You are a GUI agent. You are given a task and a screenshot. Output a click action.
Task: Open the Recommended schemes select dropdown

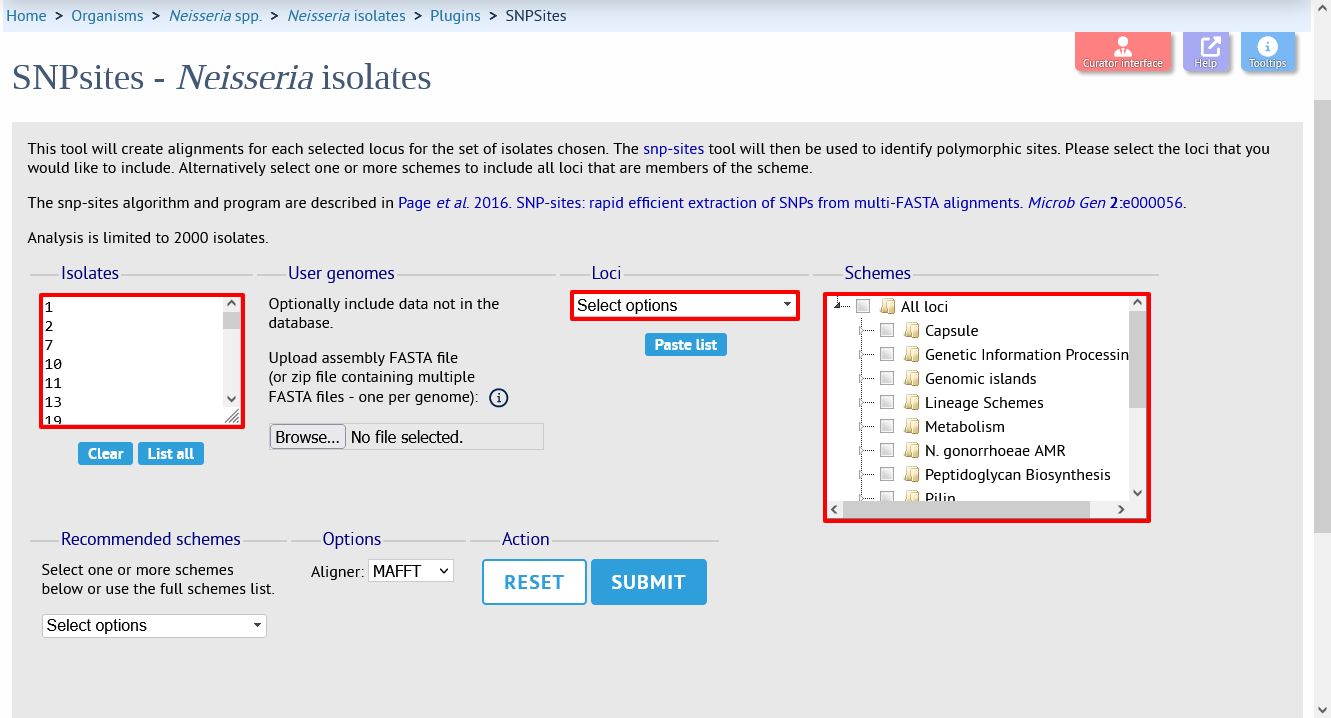point(154,625)
